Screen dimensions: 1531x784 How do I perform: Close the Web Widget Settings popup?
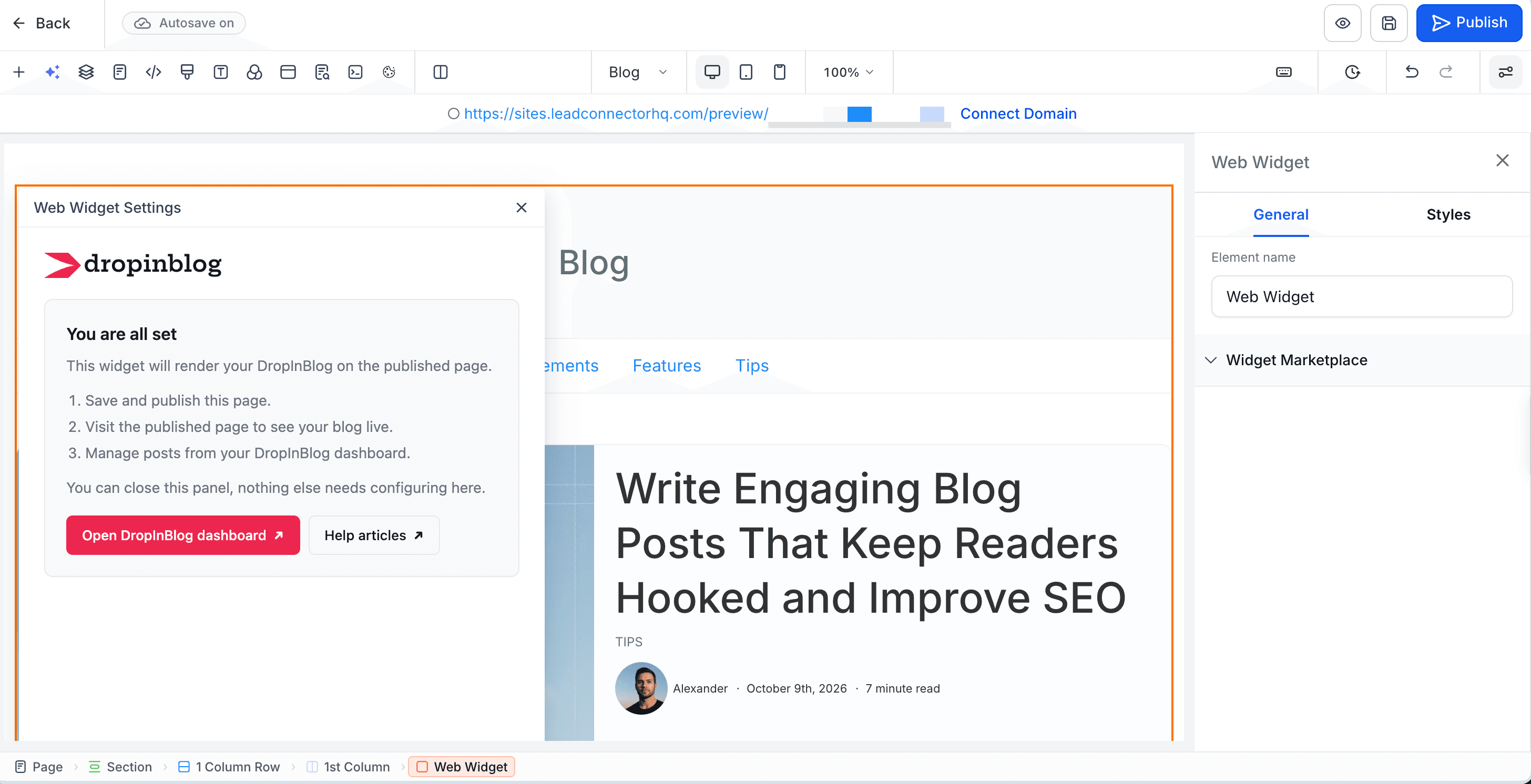coord(521,207)
